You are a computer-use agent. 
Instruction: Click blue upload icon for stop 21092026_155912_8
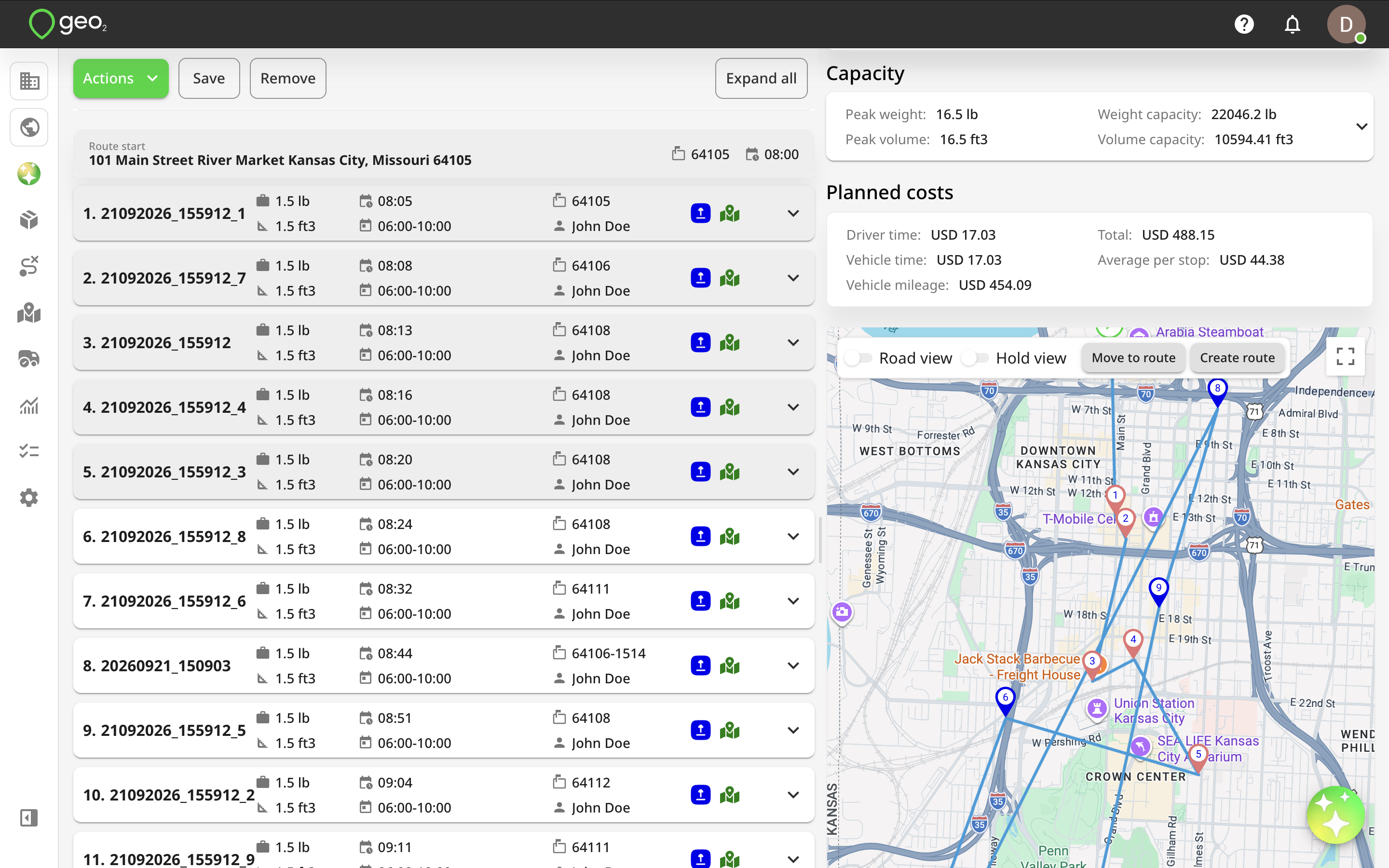(x=700, y=536)
